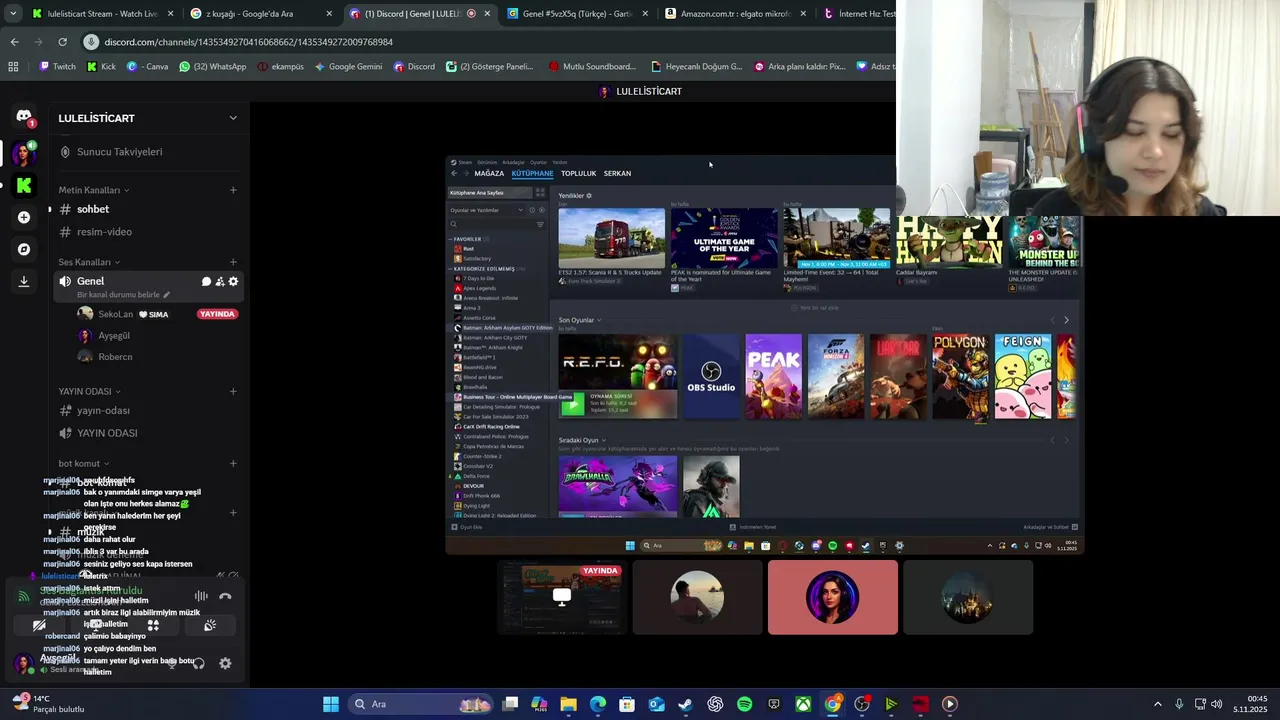
Task: Open Spotify from Windows taskbar
Action: 744,704
